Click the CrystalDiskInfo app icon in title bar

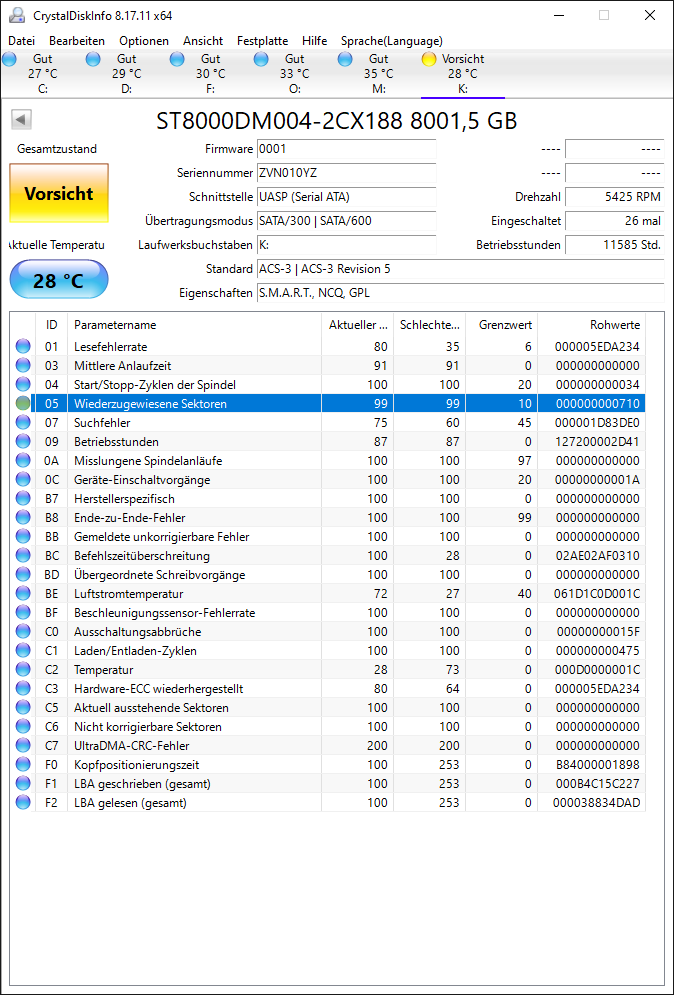point(18,15)
